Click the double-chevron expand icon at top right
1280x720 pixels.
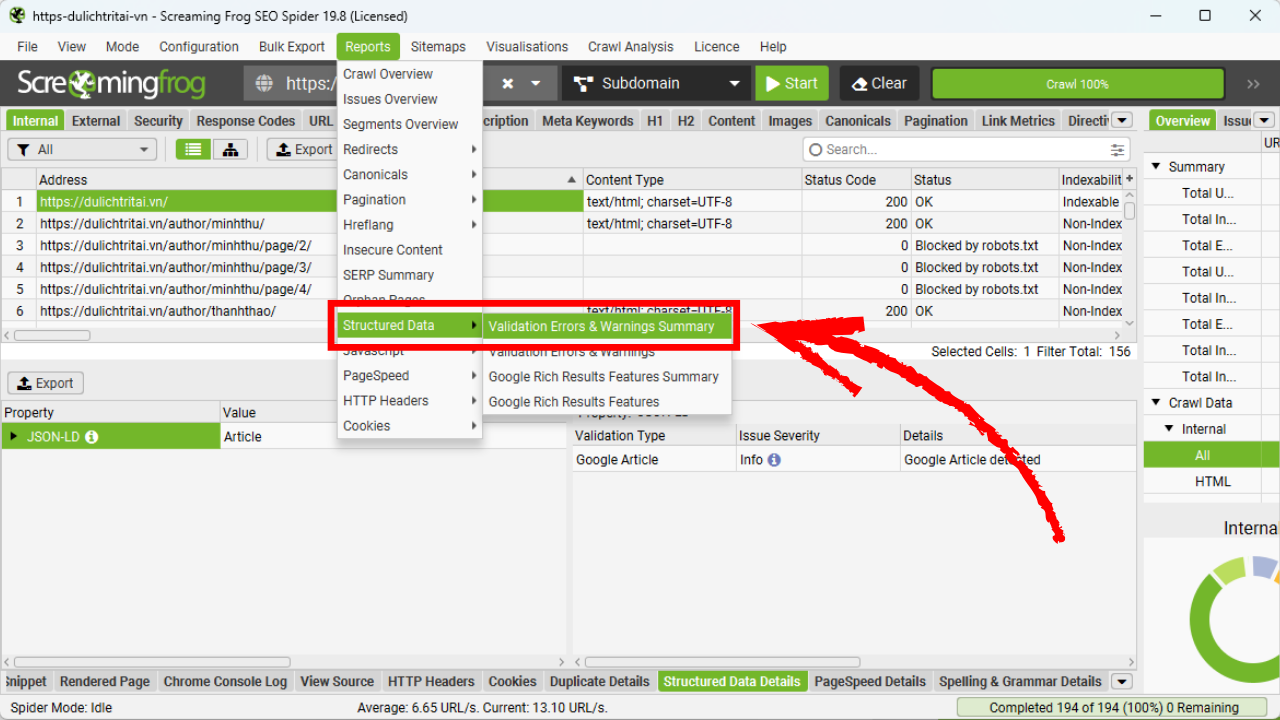coord(1253,84)
